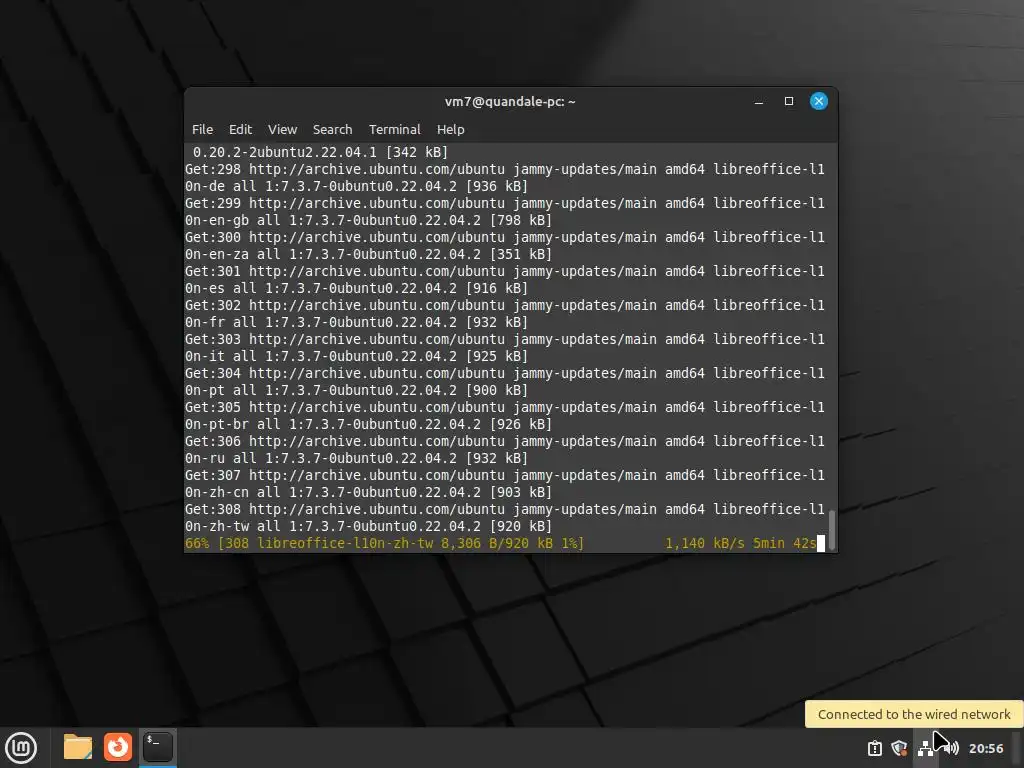Click the Get:308 download line

pos(504,509)
